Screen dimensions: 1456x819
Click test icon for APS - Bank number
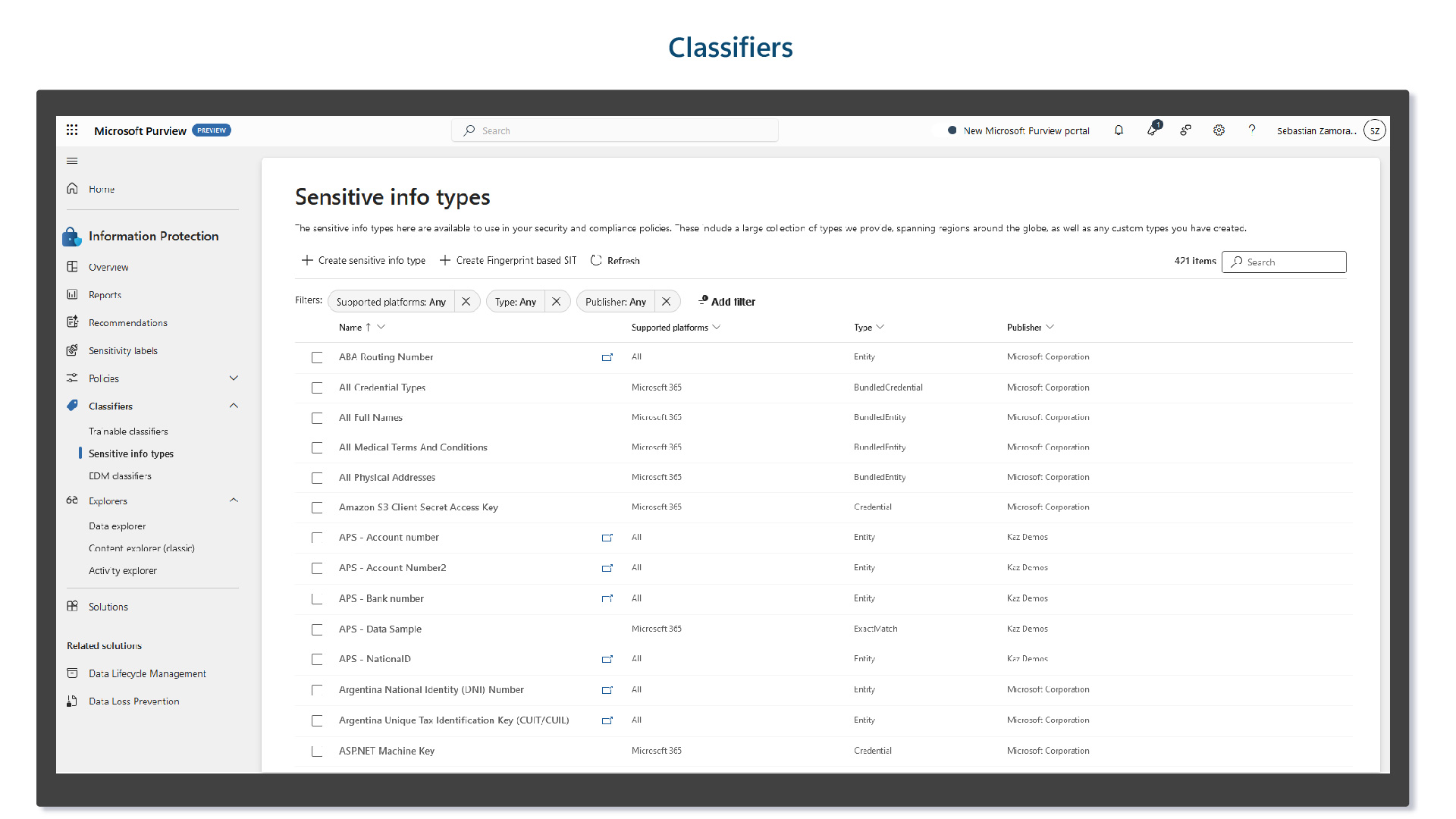pos(607,598)
